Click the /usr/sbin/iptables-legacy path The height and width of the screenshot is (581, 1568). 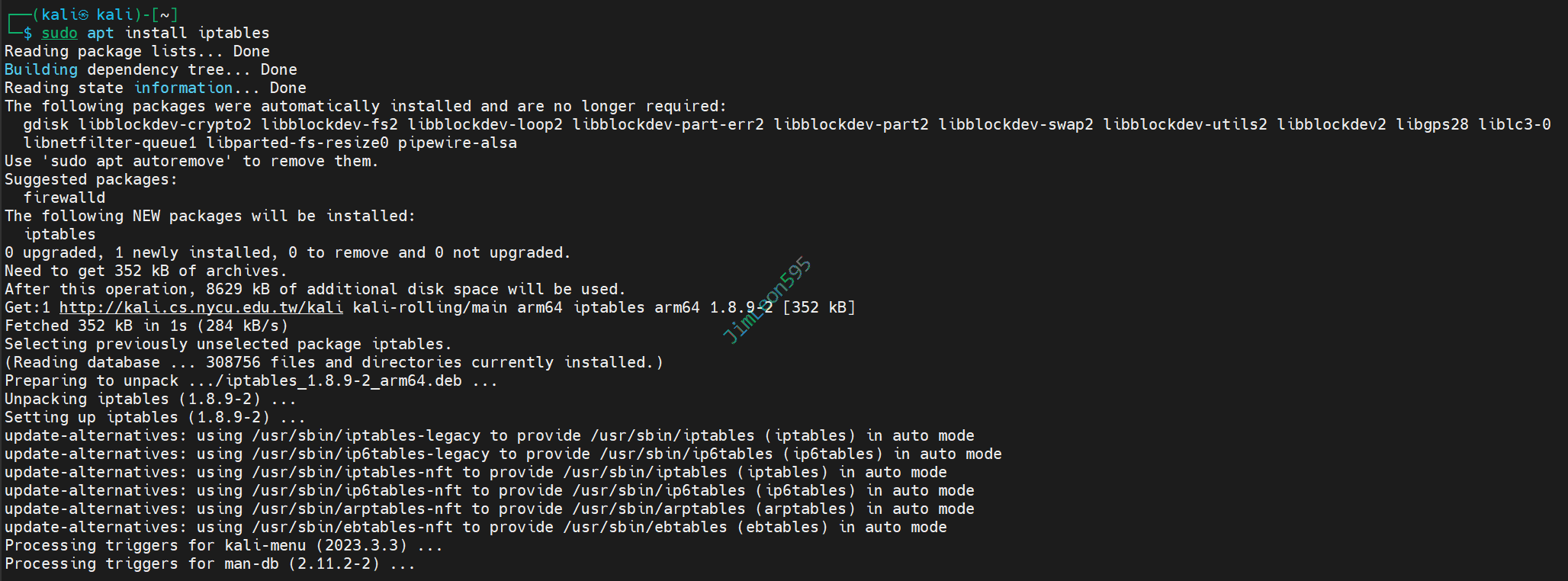[x=366, y=435]
